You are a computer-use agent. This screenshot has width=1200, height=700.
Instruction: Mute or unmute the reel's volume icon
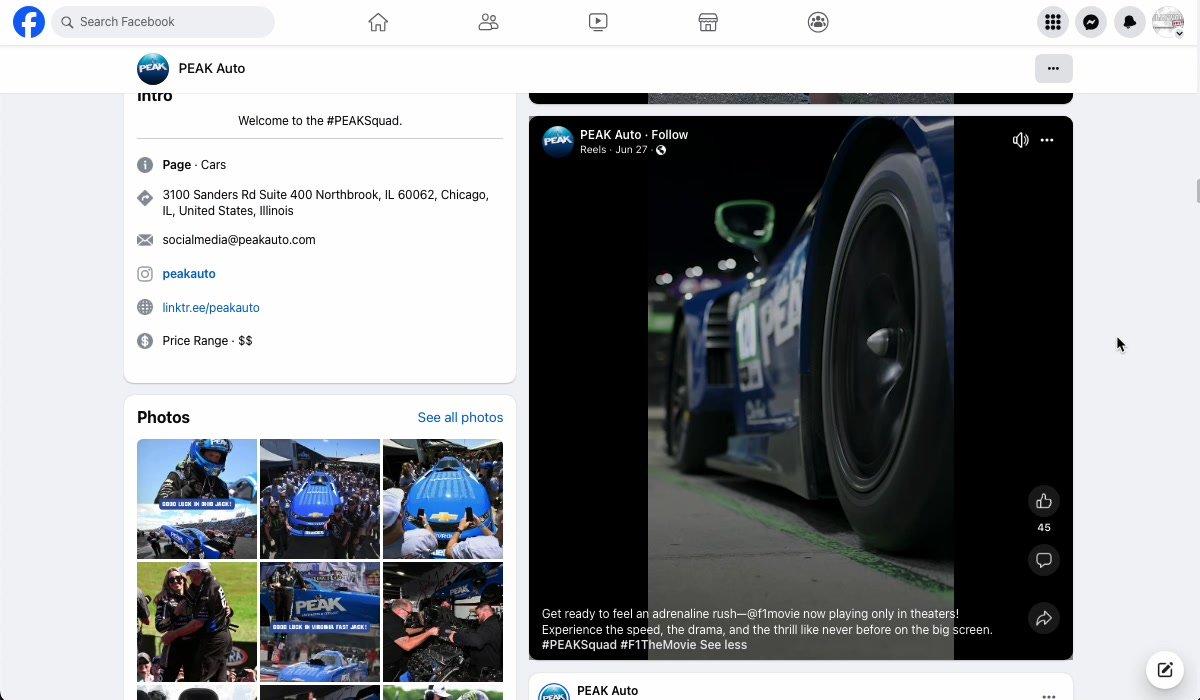tap(1020, 140)
